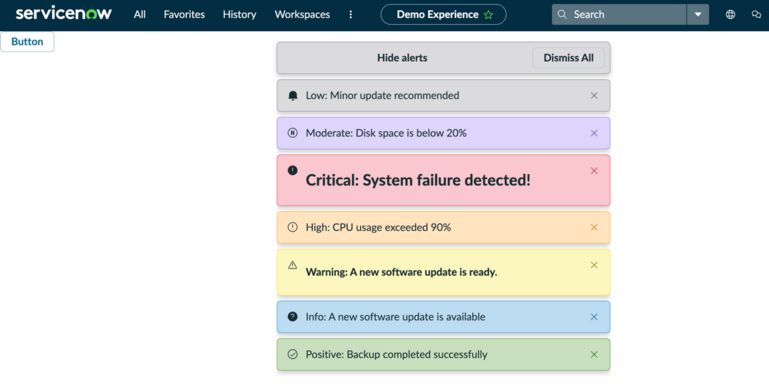Viewport: 769px width, 388px height.
Task: Dismiss the Low minor update alert
Action: click(594, 96)
